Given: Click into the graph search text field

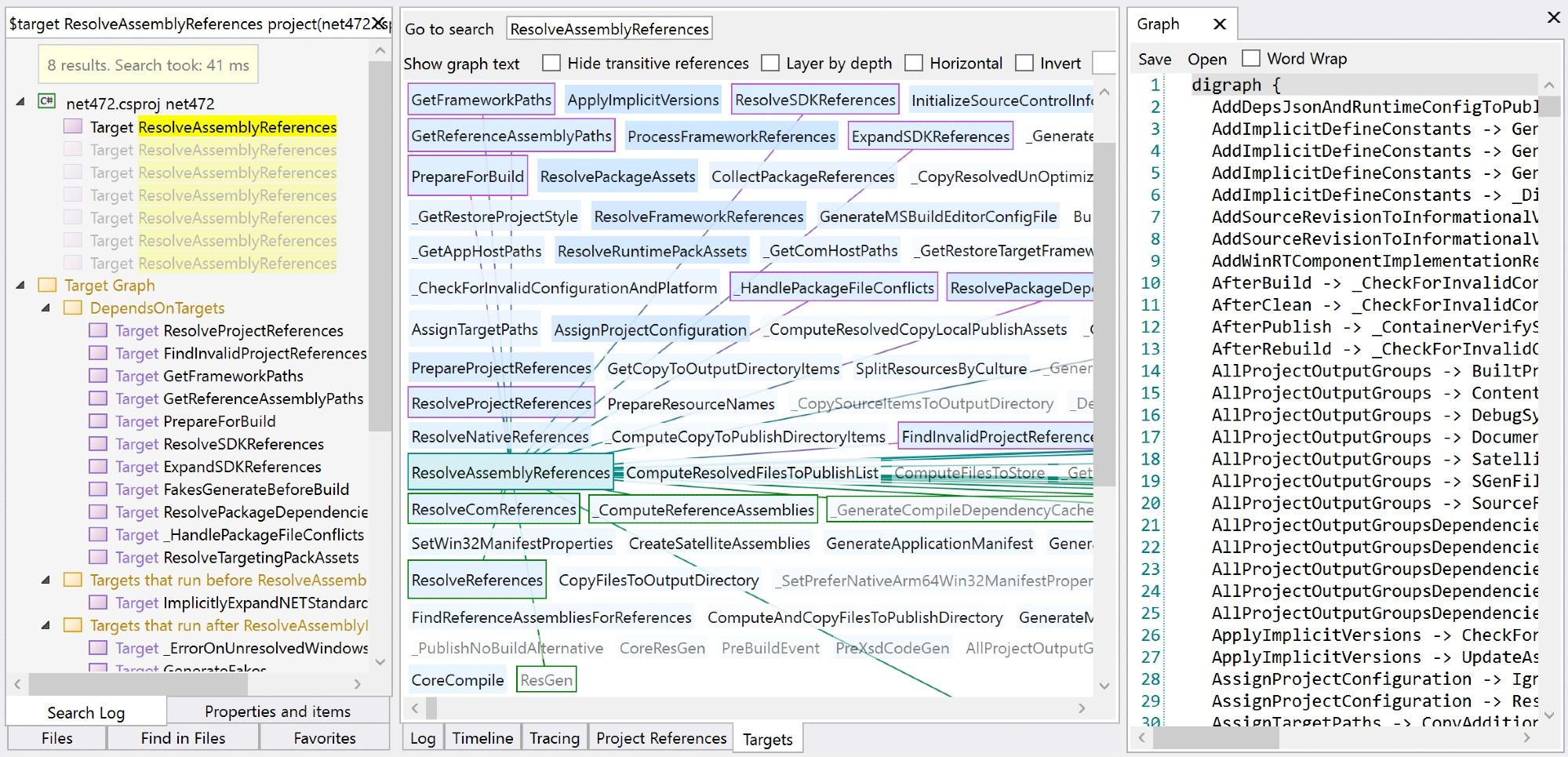Looking at the screenshot, I should tap(609, 29).
